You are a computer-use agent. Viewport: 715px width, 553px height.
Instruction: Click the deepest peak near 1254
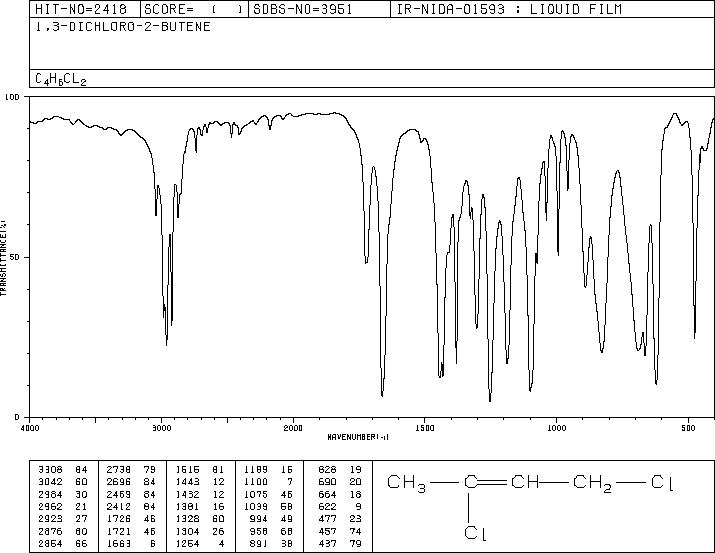(x=490, y=400)
